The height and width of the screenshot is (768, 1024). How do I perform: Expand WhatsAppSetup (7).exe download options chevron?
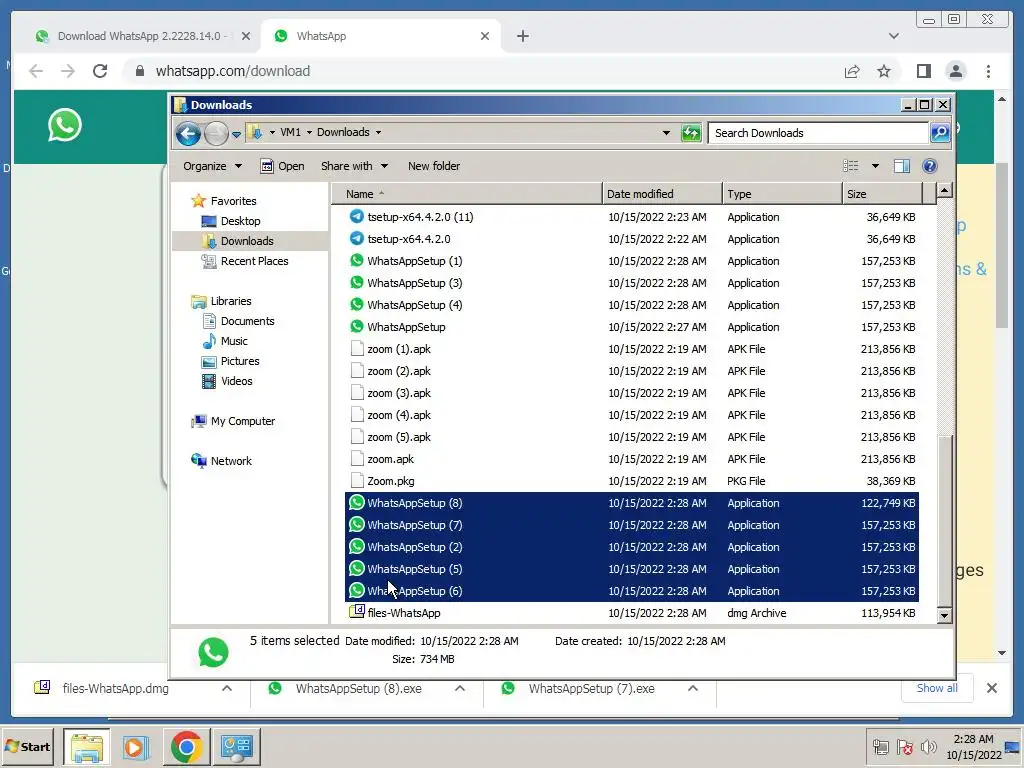(693, 688)
